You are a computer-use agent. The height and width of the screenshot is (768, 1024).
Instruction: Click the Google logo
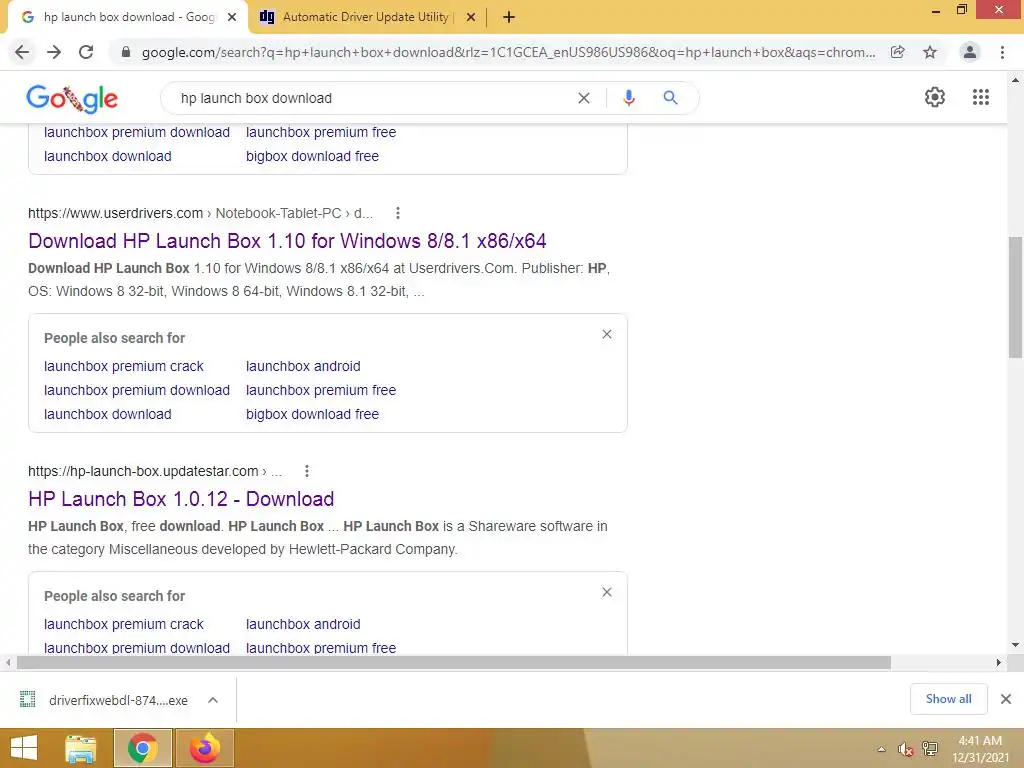[x=72, y=98]
